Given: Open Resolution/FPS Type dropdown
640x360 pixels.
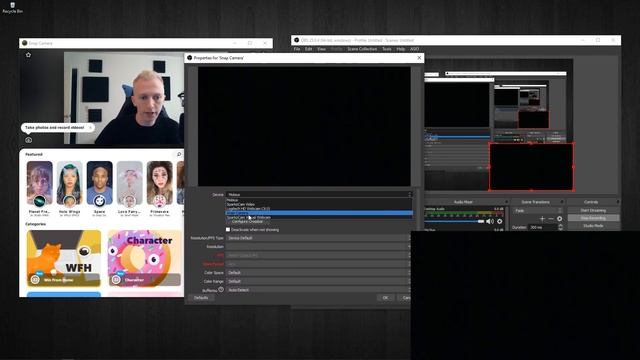Looking at the screenshot, I should (318, 238).
